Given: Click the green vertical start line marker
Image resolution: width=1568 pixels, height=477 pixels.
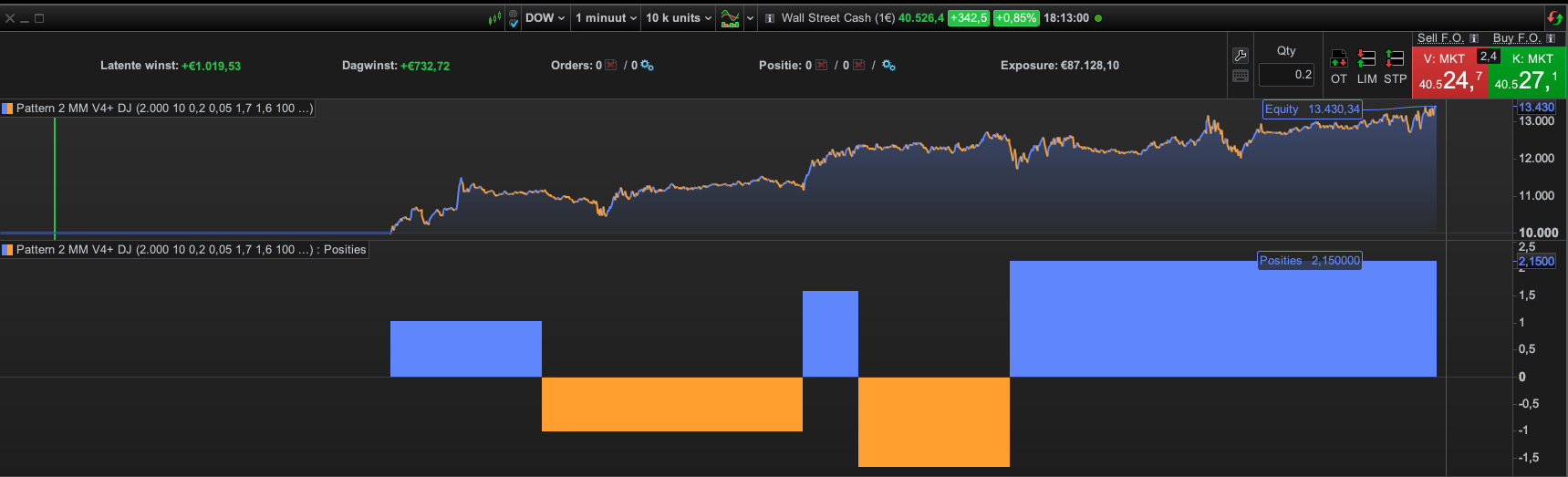Looking at the screenshot, I should [55, 178].
